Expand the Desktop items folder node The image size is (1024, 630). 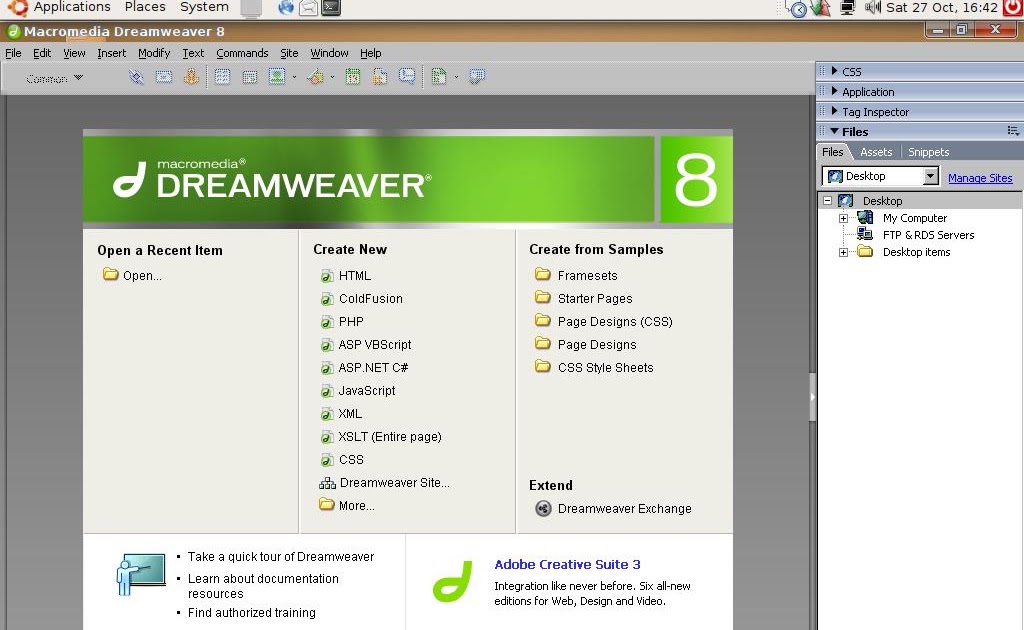844,252
